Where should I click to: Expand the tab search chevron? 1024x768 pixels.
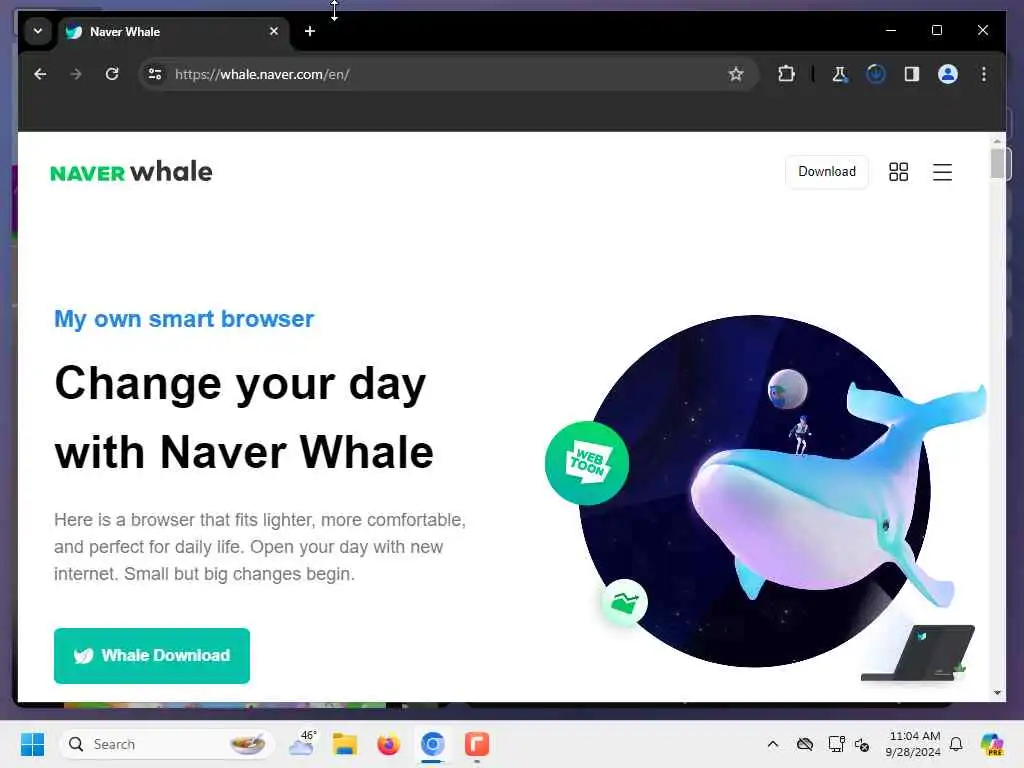tap(38, 31)
